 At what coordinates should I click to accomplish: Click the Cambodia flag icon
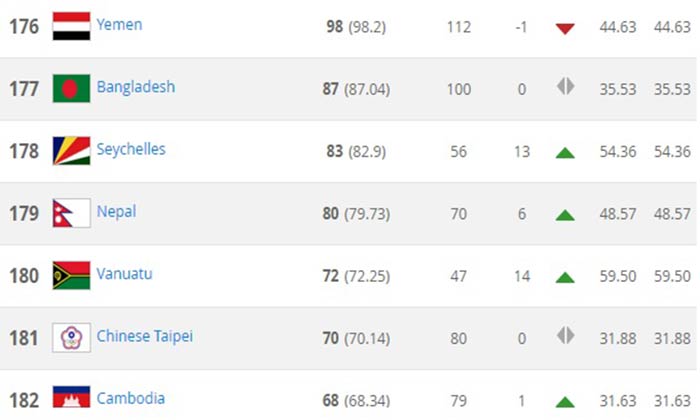(x=71, y=398)
